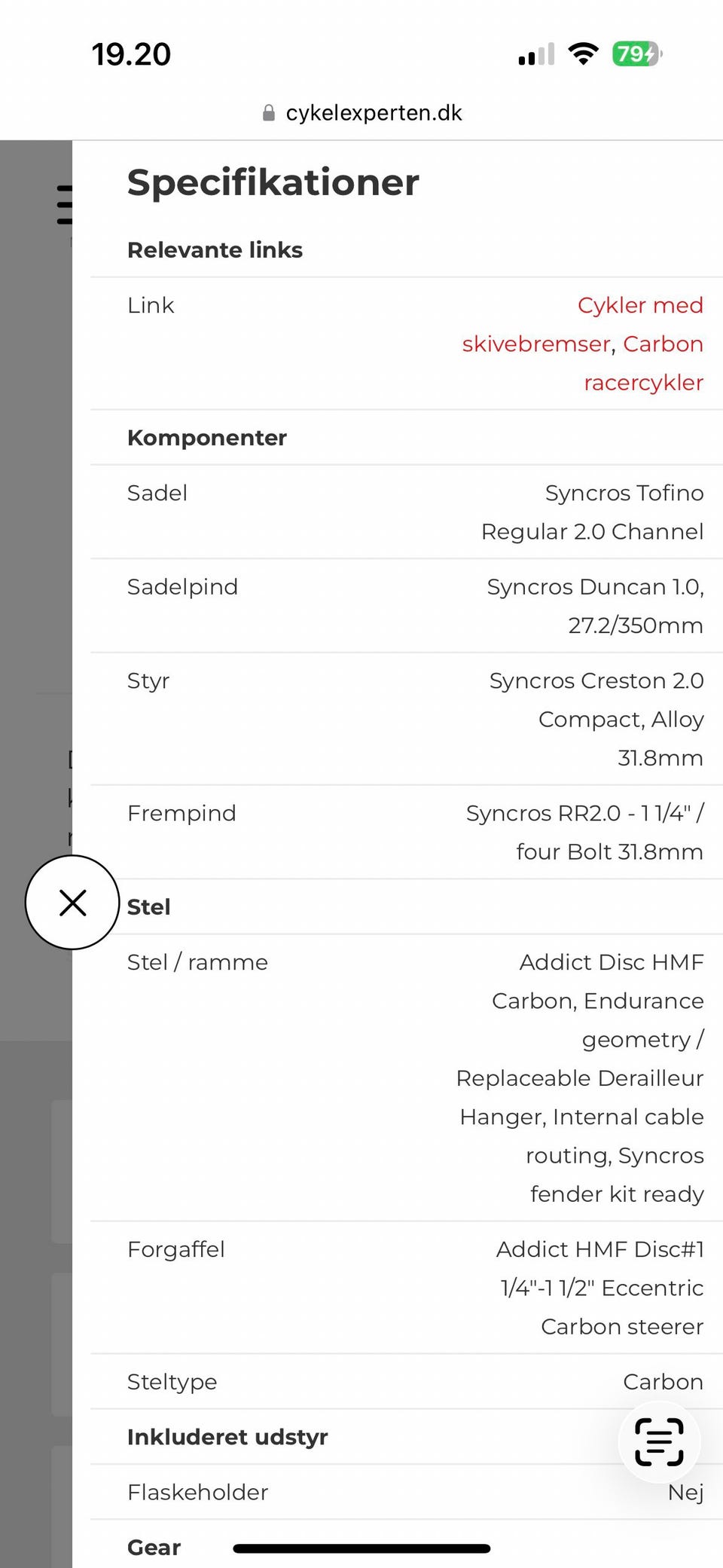723x1568 pixels.
Task: Tap the Inkluderet udstyr section header
Action: pos(227,1437)
